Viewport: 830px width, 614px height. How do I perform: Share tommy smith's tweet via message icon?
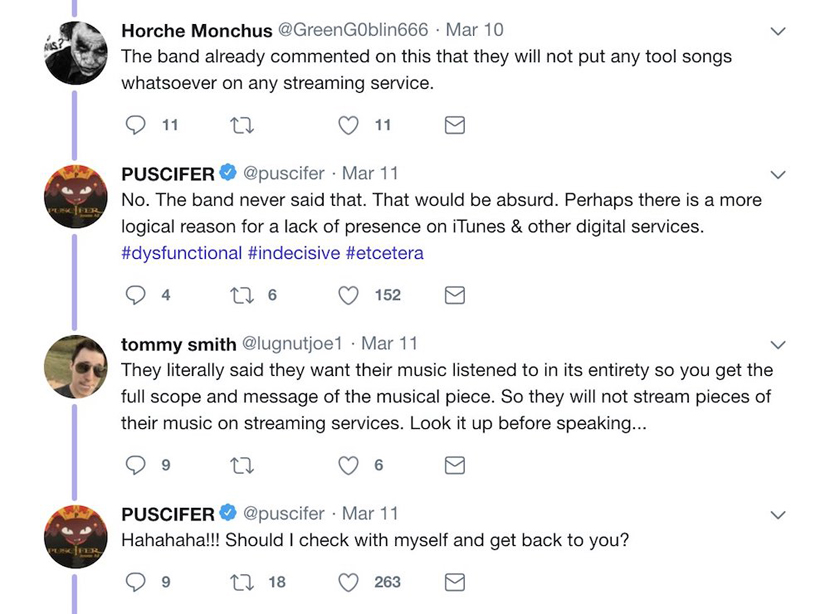(454, 465)
